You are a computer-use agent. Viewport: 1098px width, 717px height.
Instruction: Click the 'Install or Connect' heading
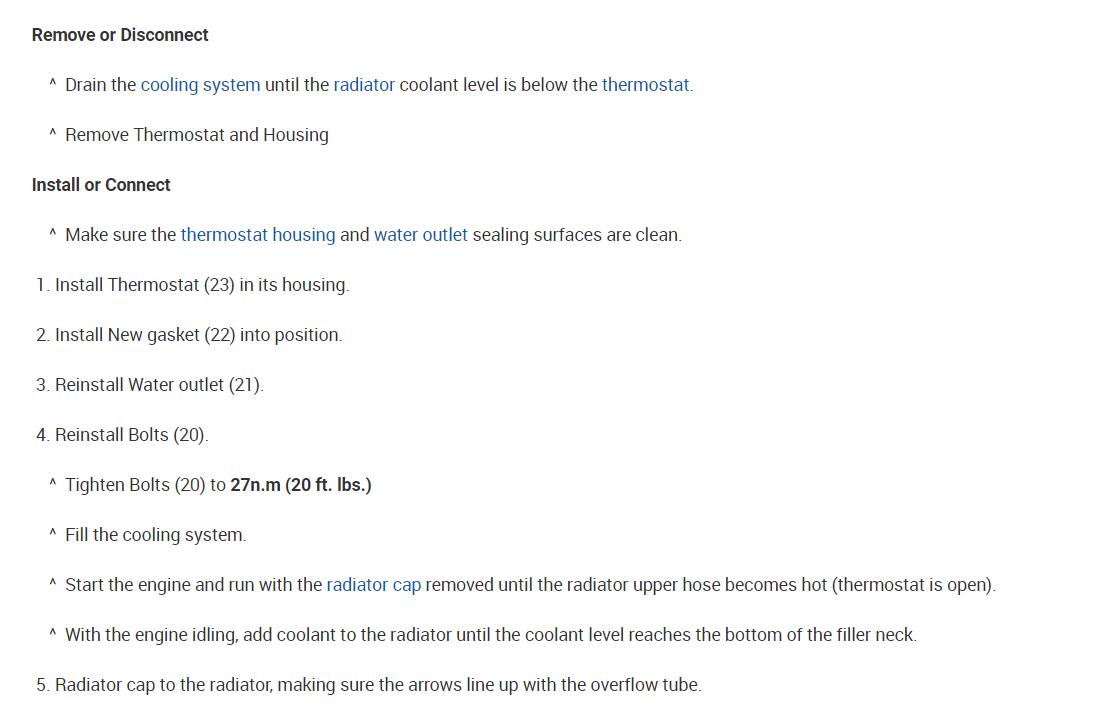point(101,185)
